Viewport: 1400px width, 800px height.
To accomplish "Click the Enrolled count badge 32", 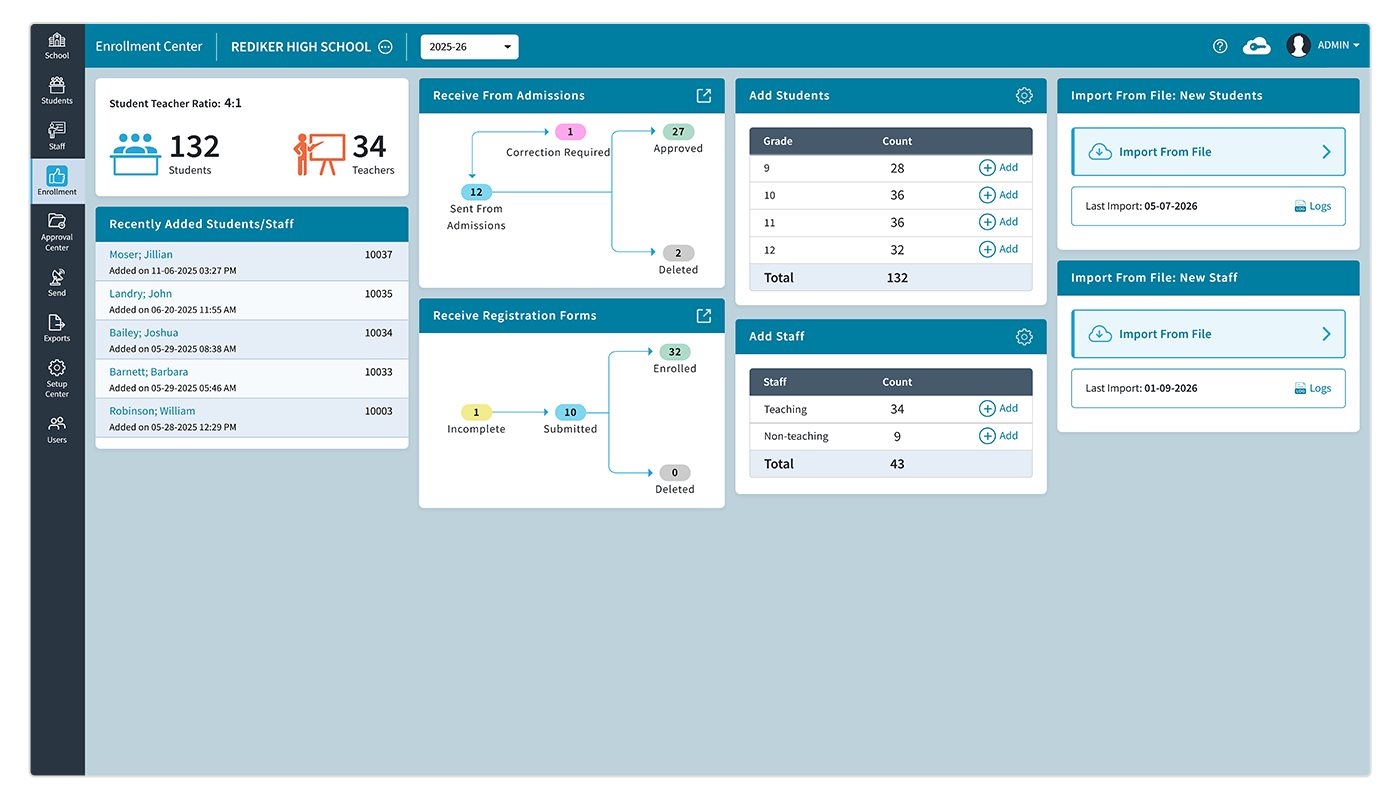I will click(674, 352).
